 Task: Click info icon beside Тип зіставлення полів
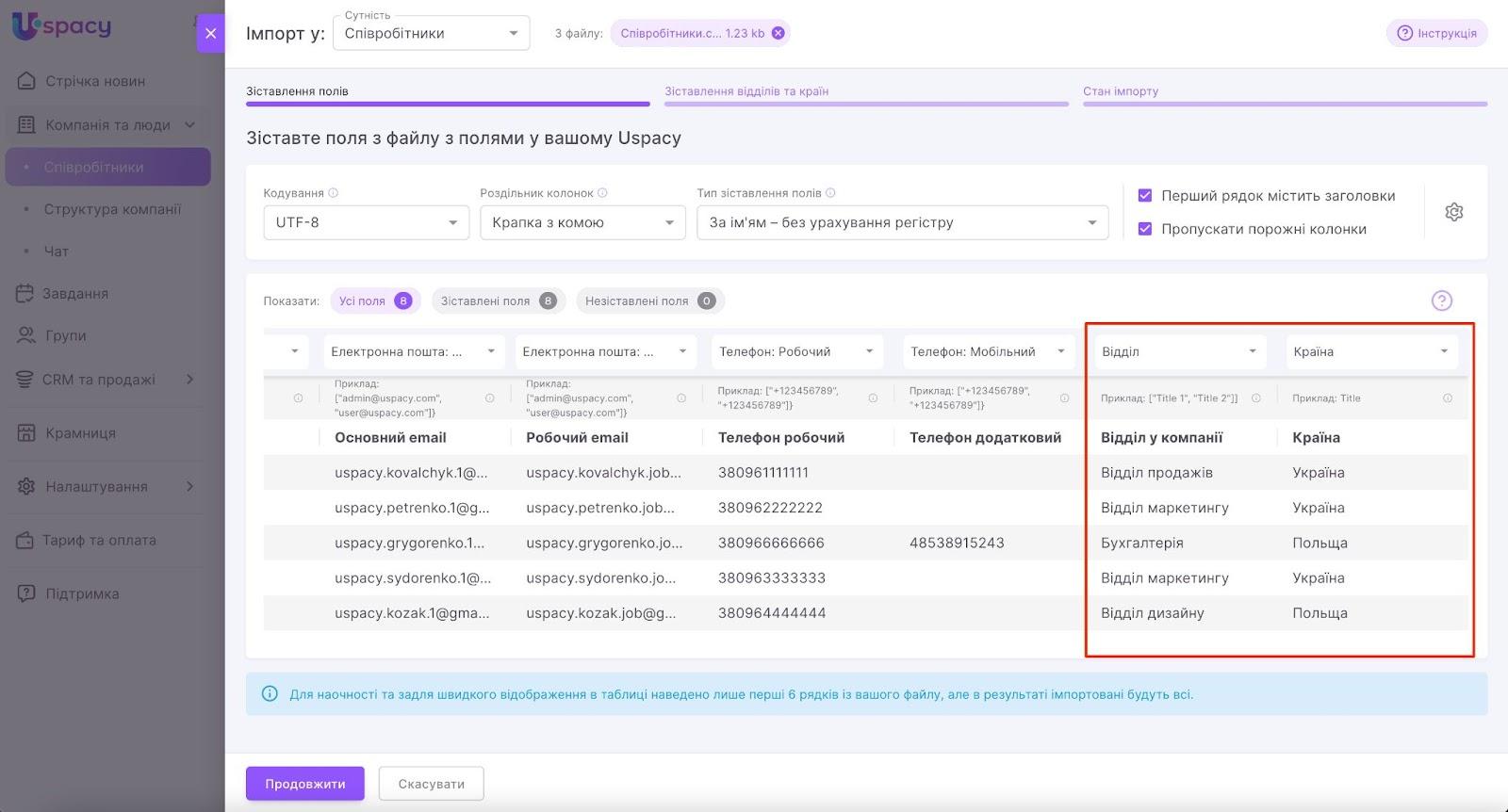coord(830,193)
